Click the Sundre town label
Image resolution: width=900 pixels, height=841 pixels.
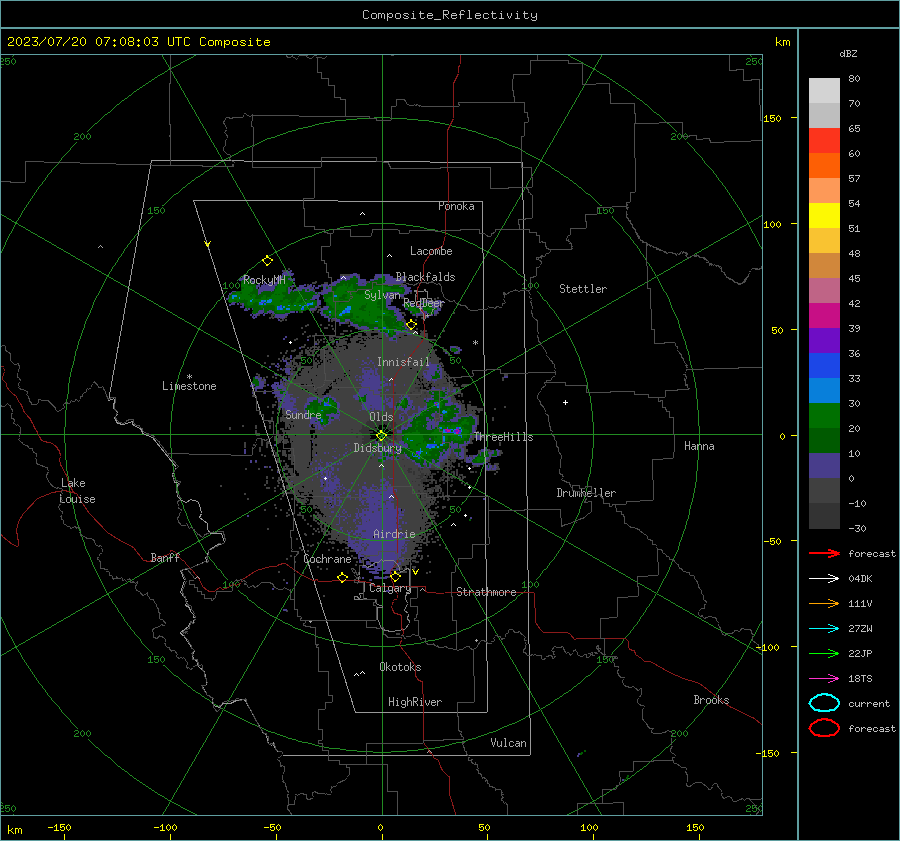[x=304, y=414]
